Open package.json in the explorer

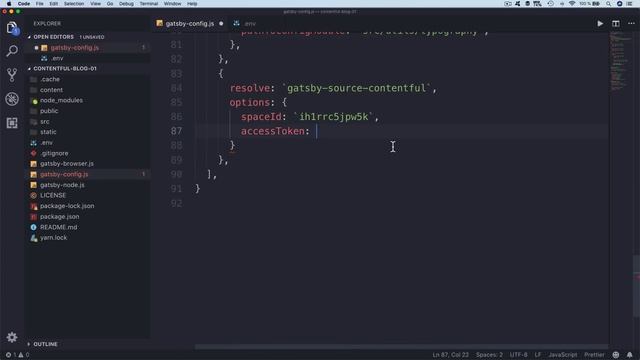[60, 217]
